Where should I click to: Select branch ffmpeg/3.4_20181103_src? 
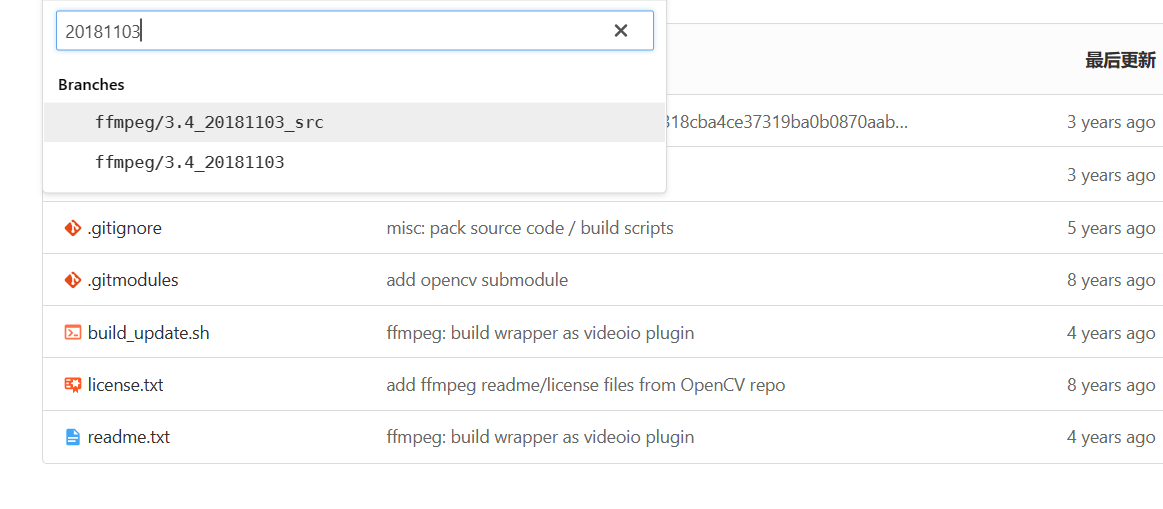(209, 122)
